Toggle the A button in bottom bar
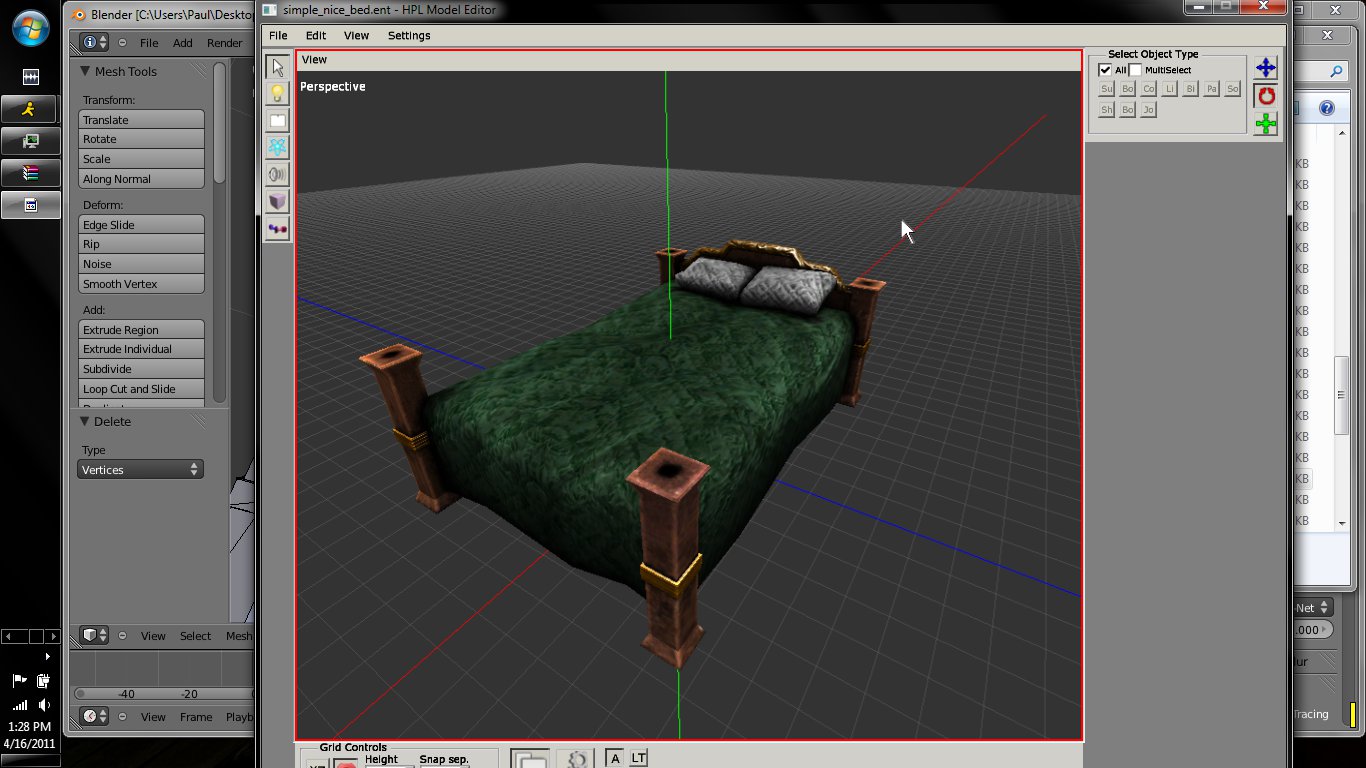Viewport: 1366px width, 768px height. click(615, 759)
